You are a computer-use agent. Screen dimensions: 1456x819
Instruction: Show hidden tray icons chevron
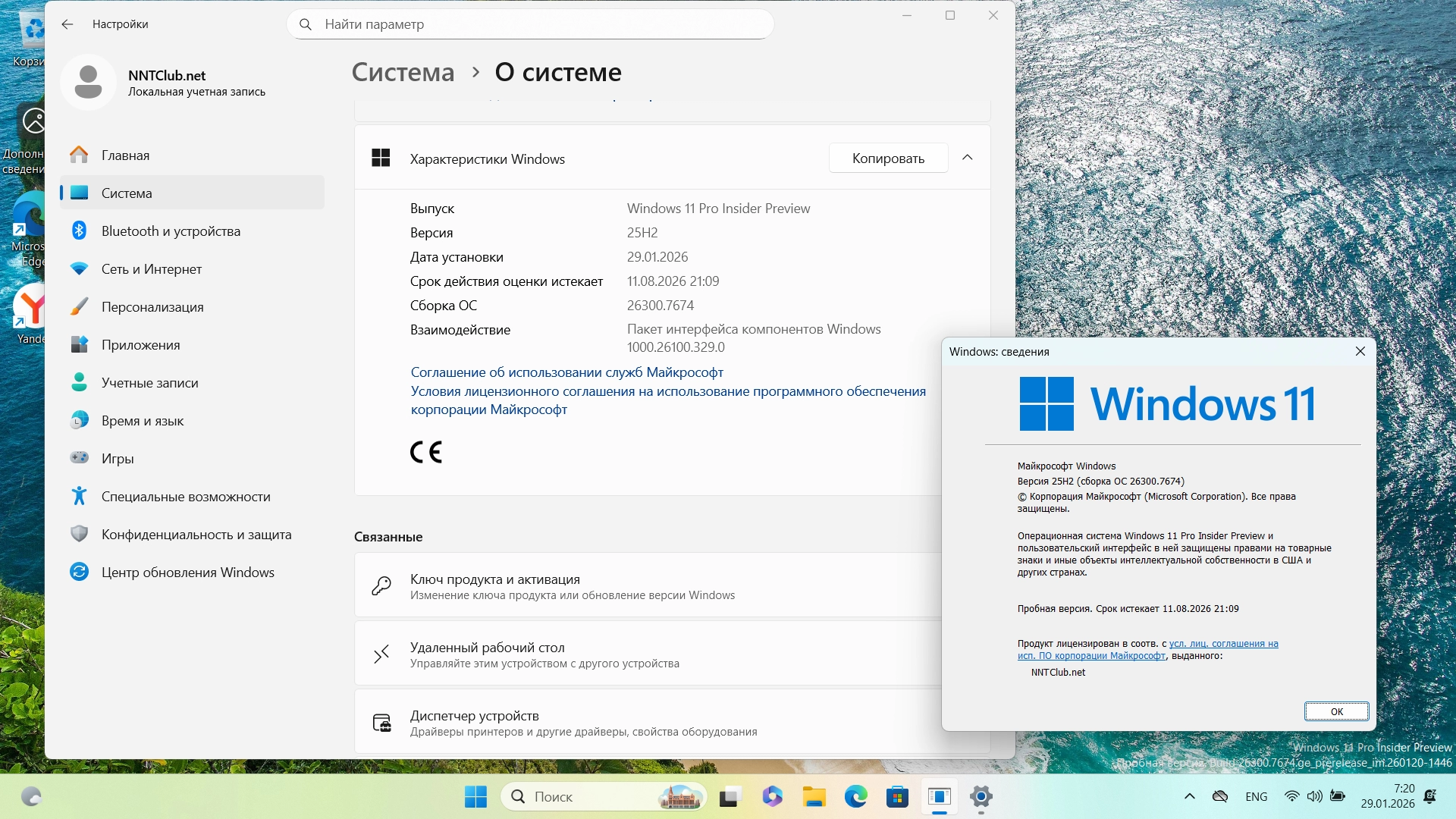pos(1189,796)
